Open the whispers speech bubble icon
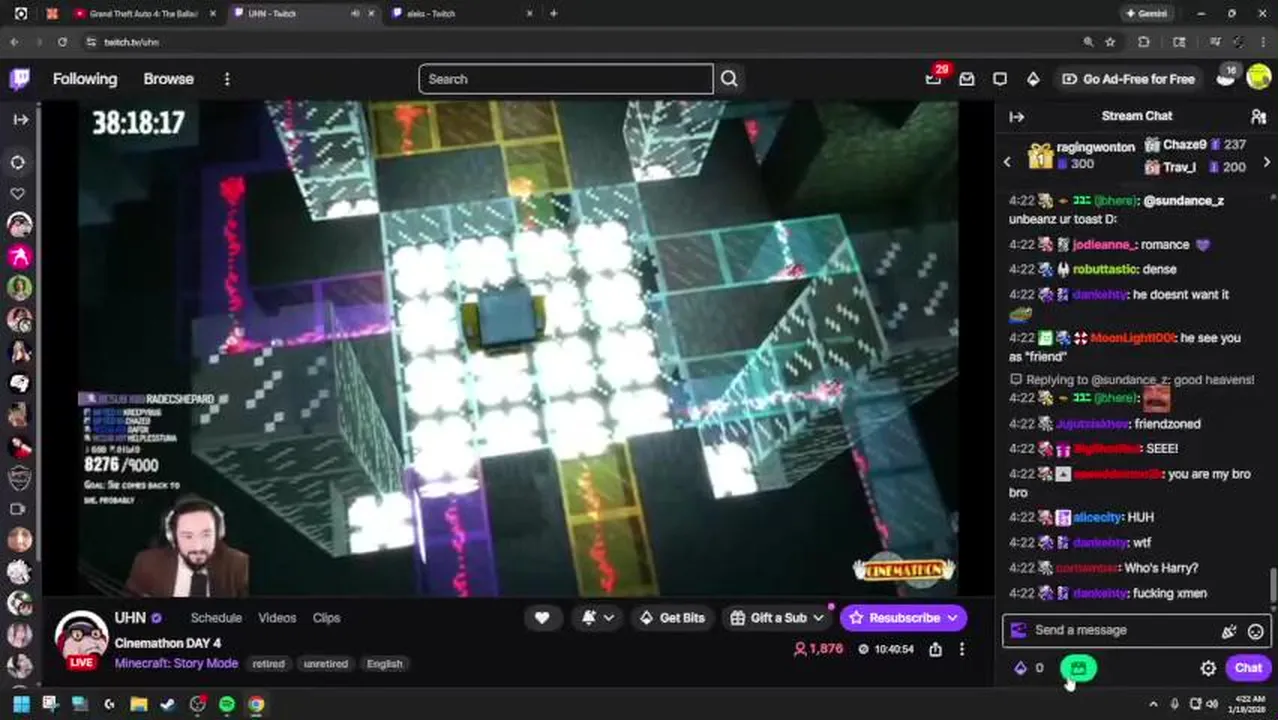This screenshot has width=1278, height=720. click(x=1000, y=79)
